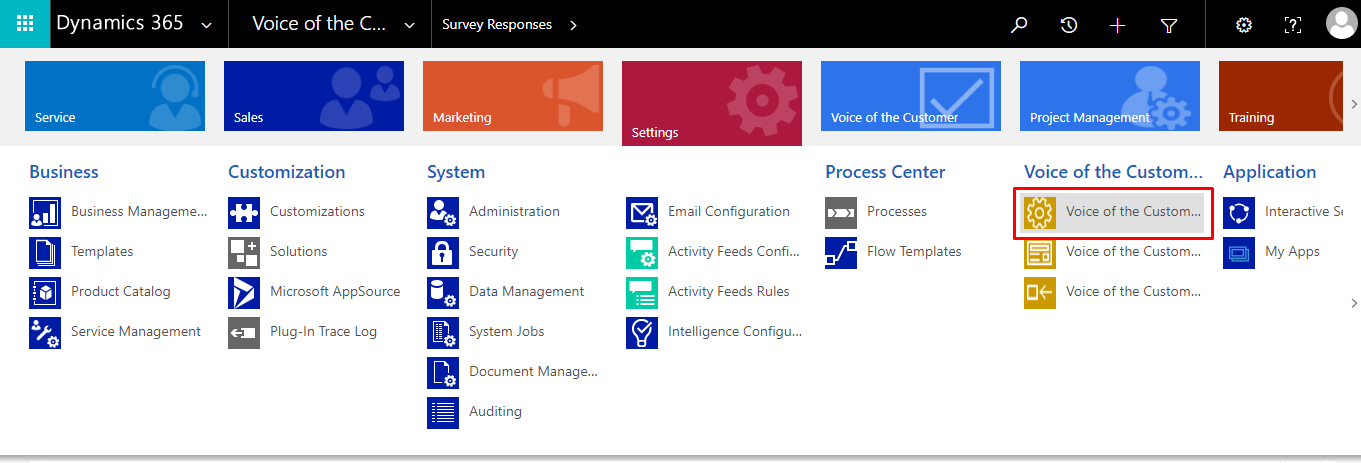Select the Settings tile

point(712,103)
